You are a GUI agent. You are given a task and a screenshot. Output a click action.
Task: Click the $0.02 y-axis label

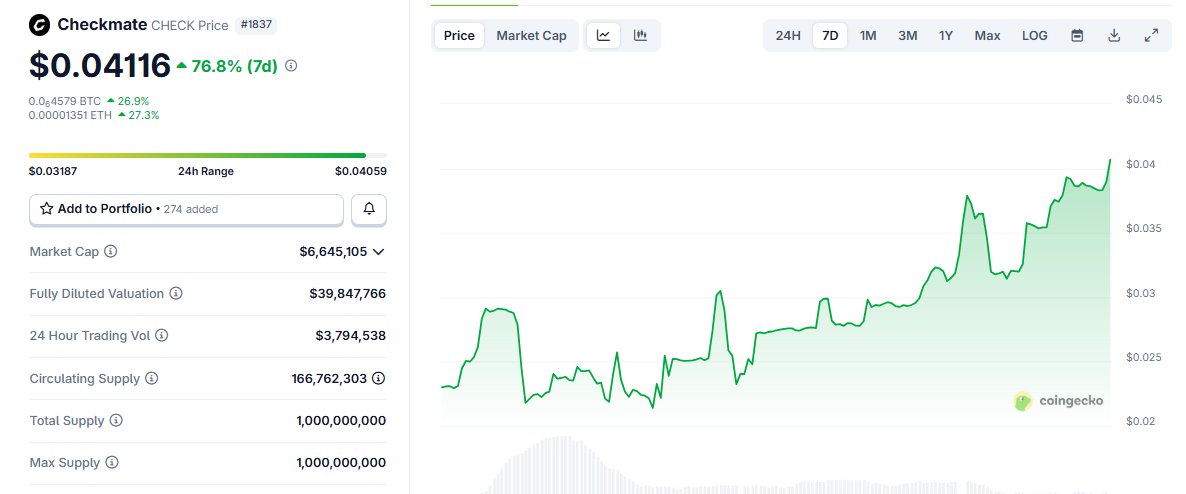point(1139,421)
